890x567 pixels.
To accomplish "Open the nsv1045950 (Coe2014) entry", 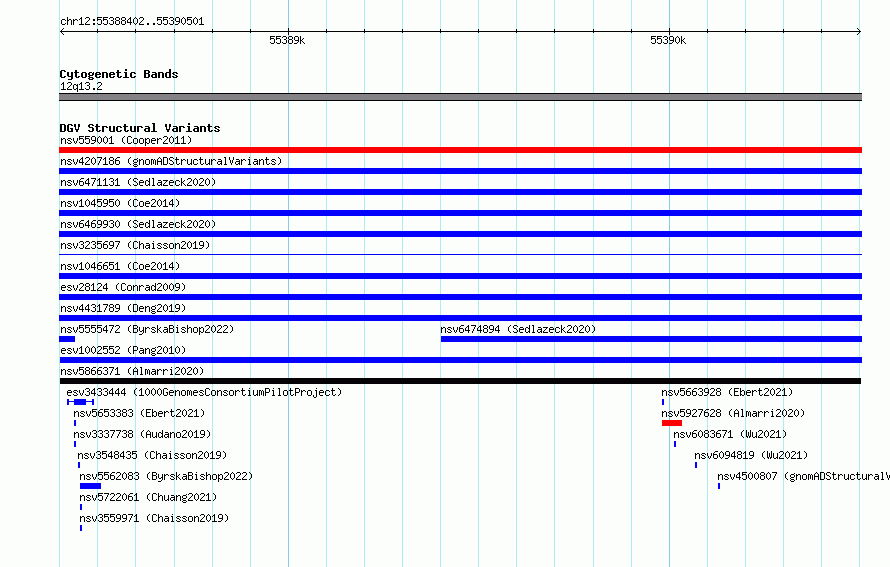I will pyautogui.click(x=120, y=203).
